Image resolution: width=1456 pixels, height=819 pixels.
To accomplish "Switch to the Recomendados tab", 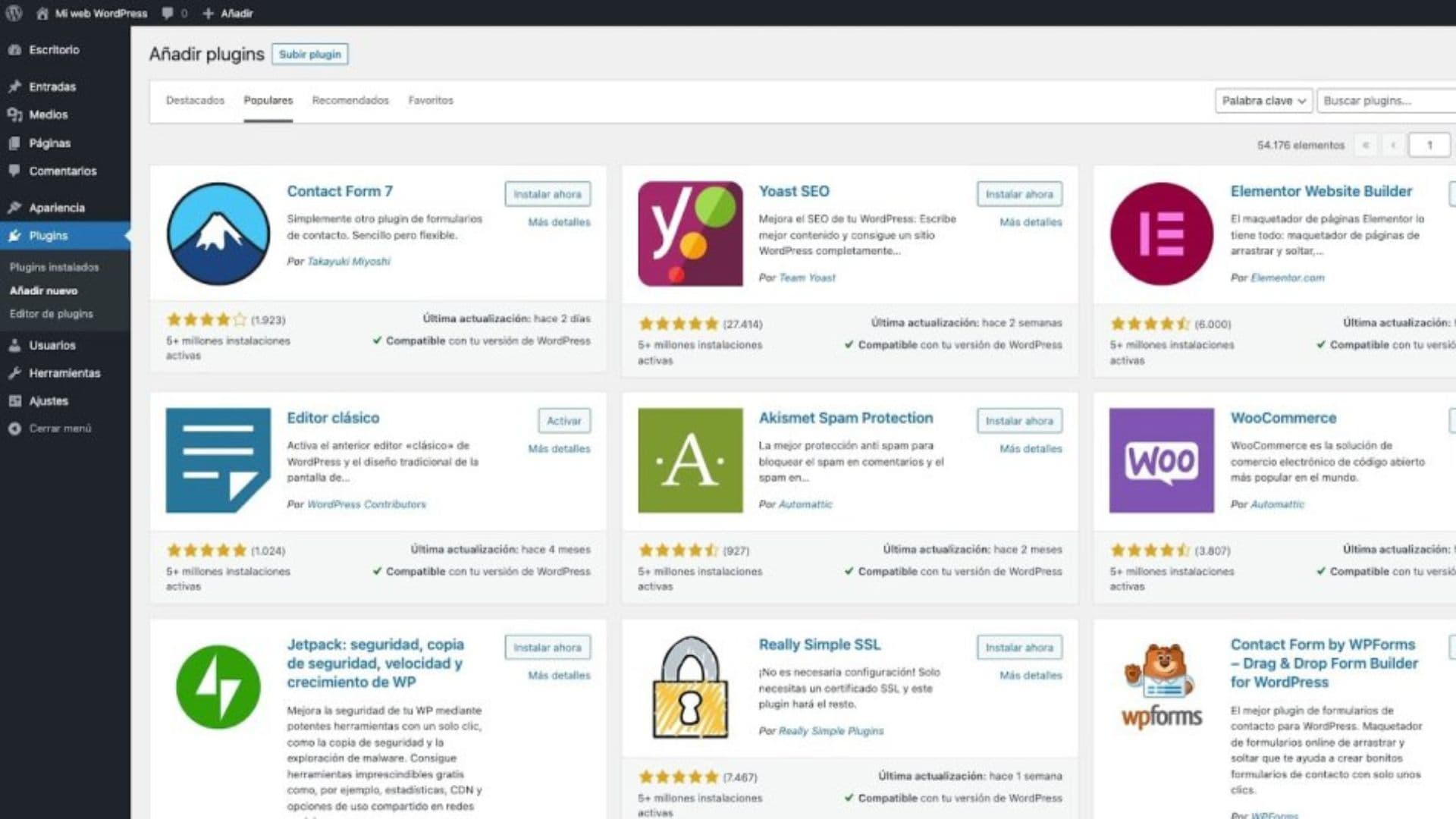I will point(350,100).
